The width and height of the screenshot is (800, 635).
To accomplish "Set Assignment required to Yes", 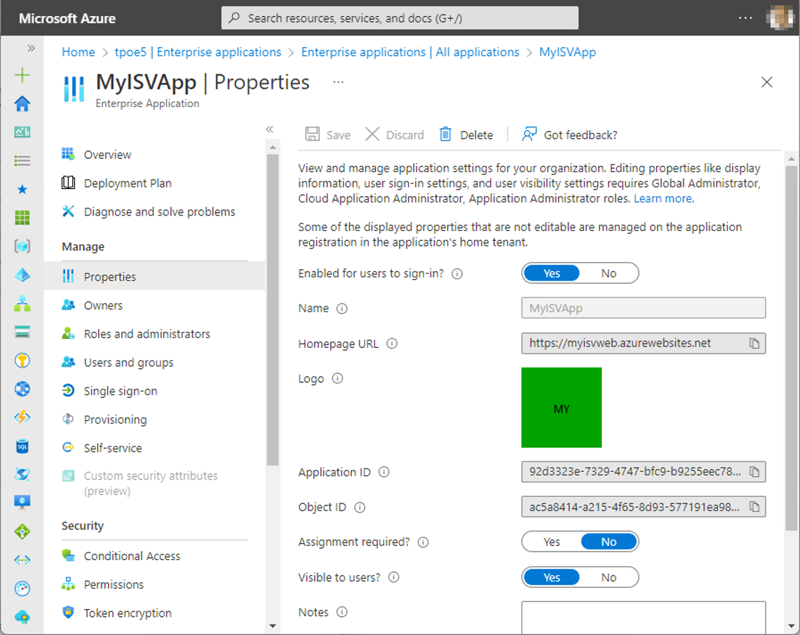I will [x=552, y=542].
